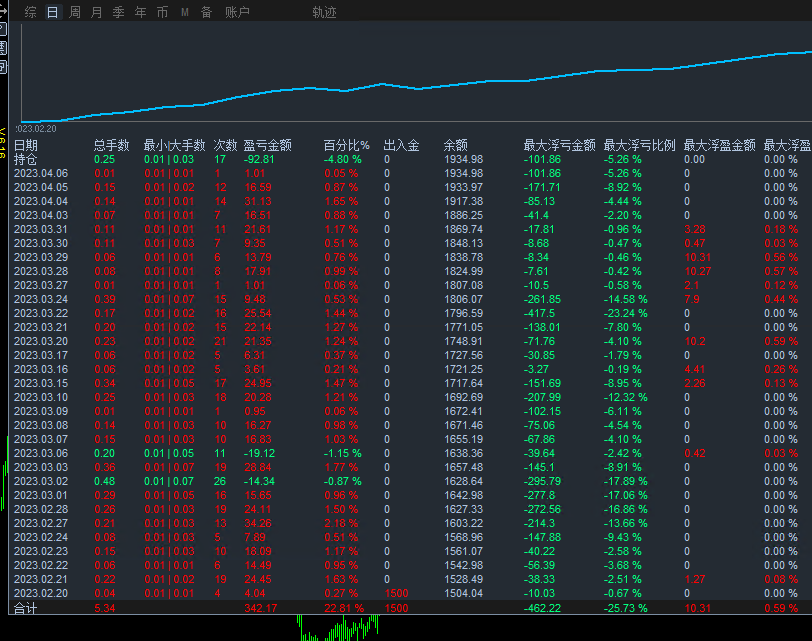The width and height of the screenshot is (812, 641).
Task: Select the 2023.03.16 date row
Action: point(410,369)
